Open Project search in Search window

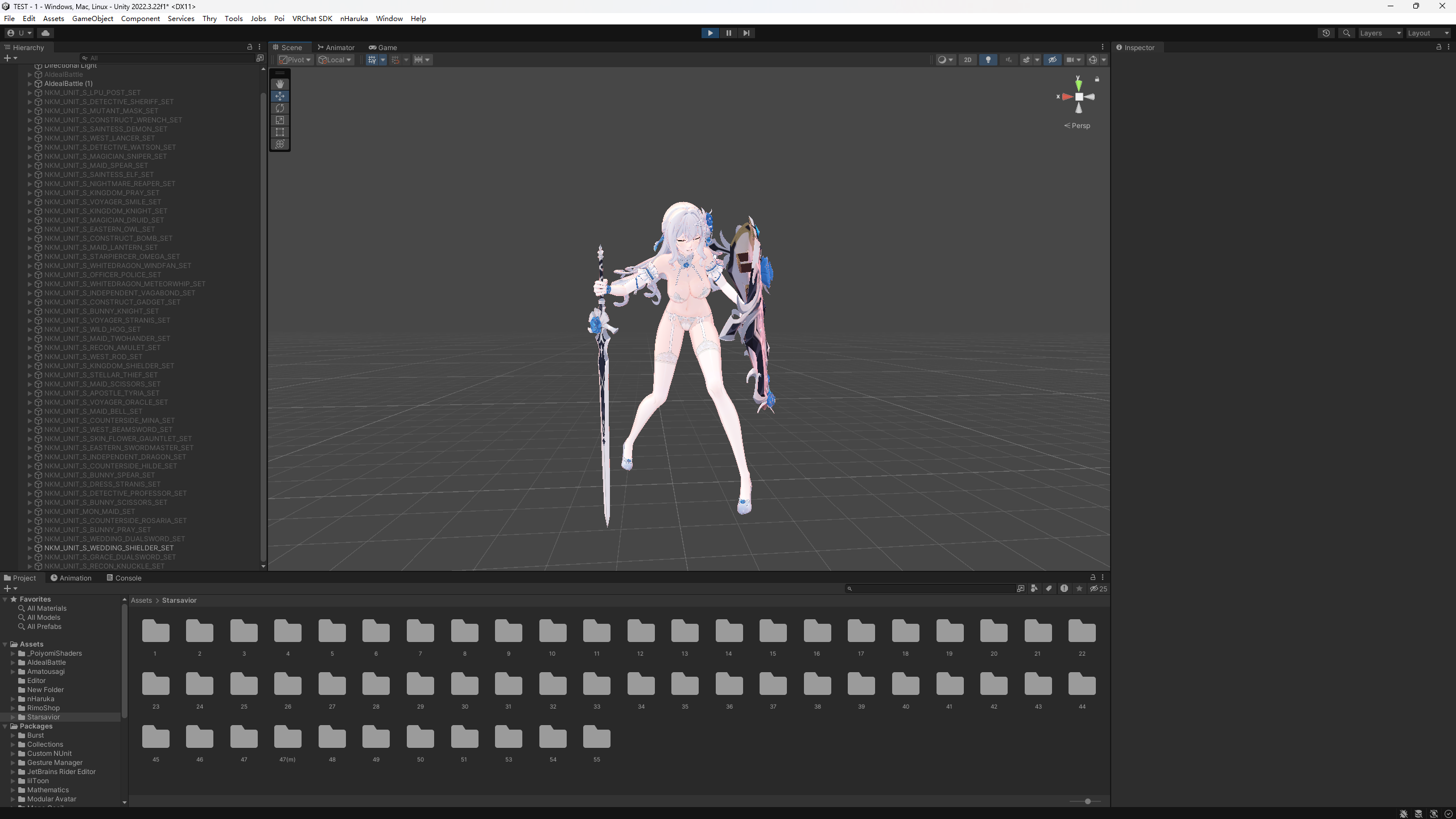click(1021, 588)
